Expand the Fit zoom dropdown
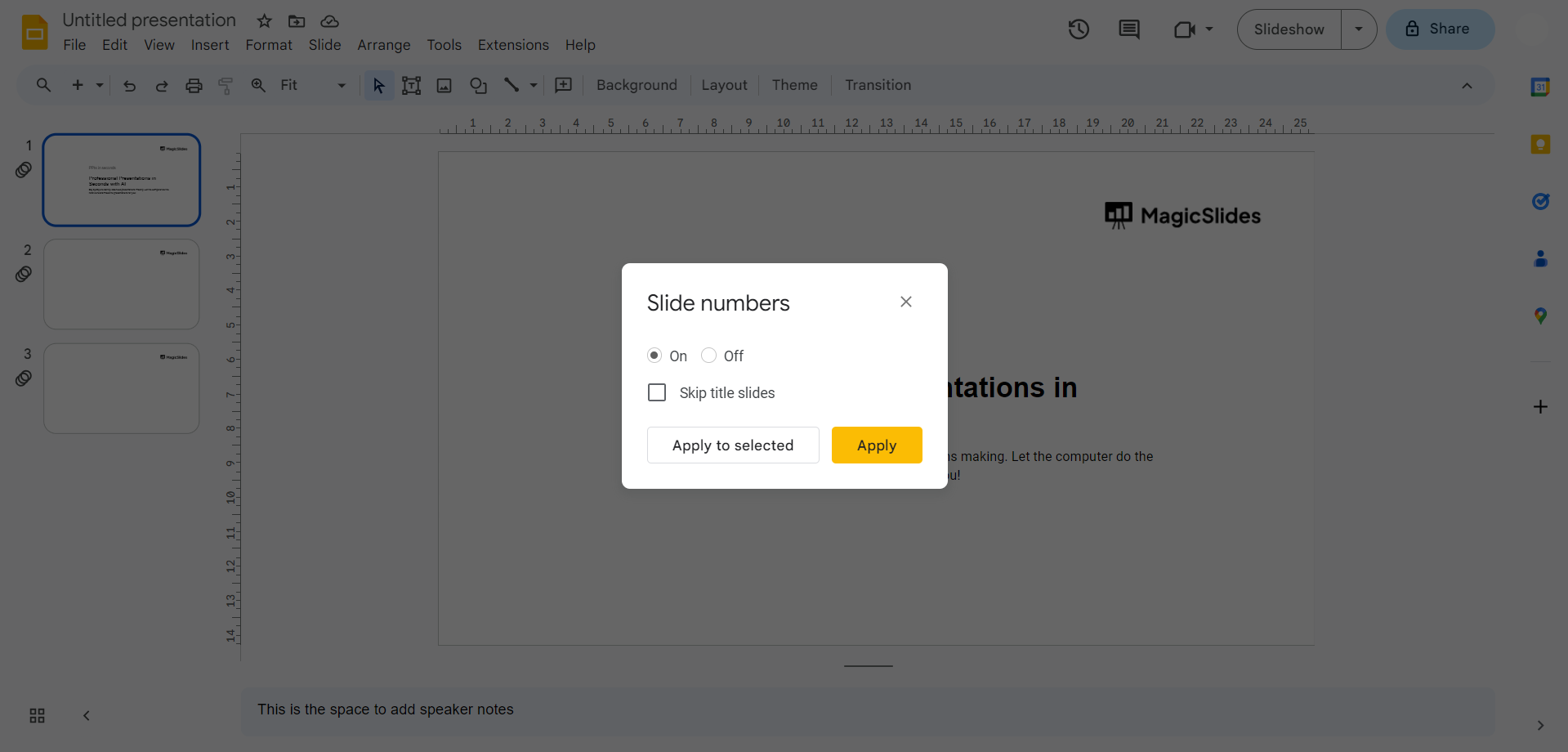The width and height of the screenshot is (1568, 752). (x=342, y=85)
